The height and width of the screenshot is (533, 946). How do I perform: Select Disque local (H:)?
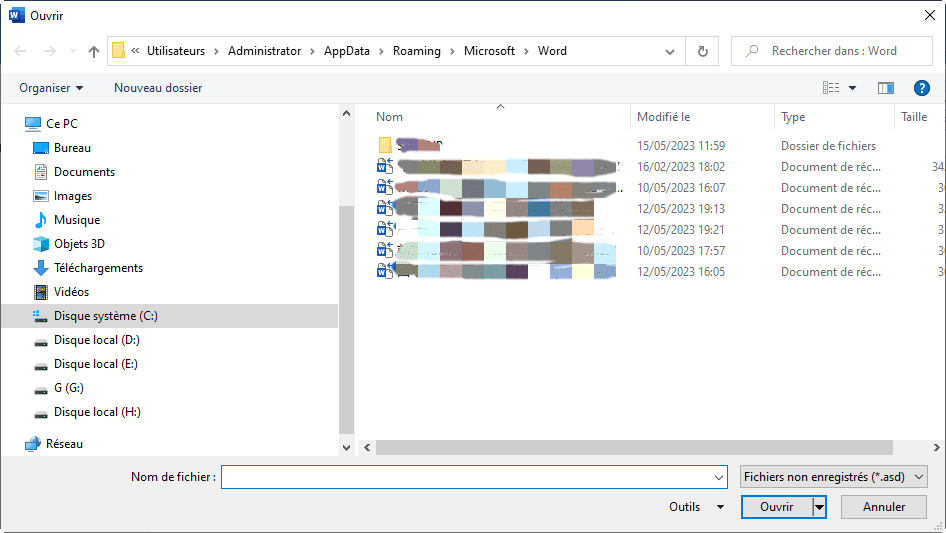coord(97,412)
